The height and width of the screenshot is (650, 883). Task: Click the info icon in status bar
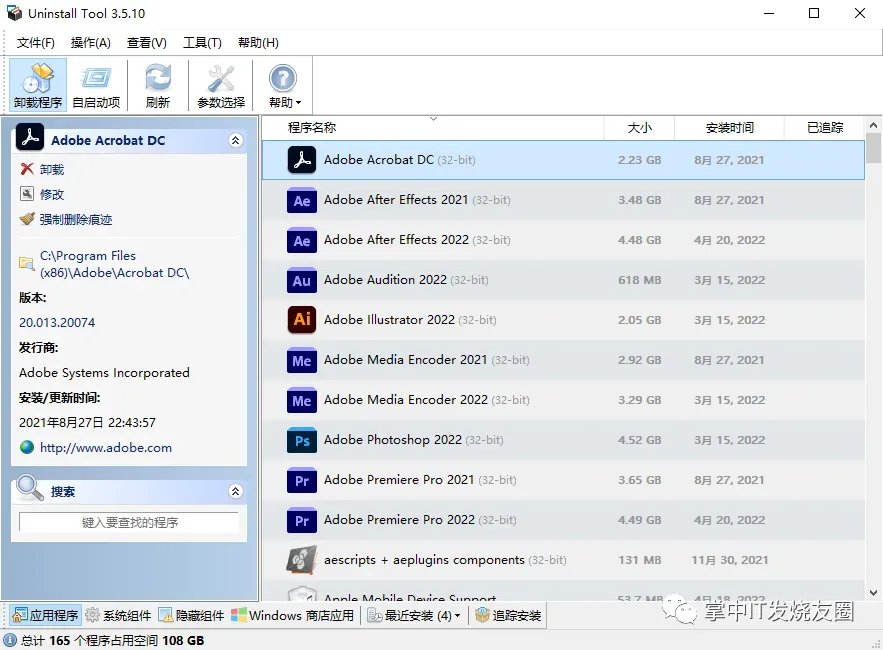click(10, 640)
